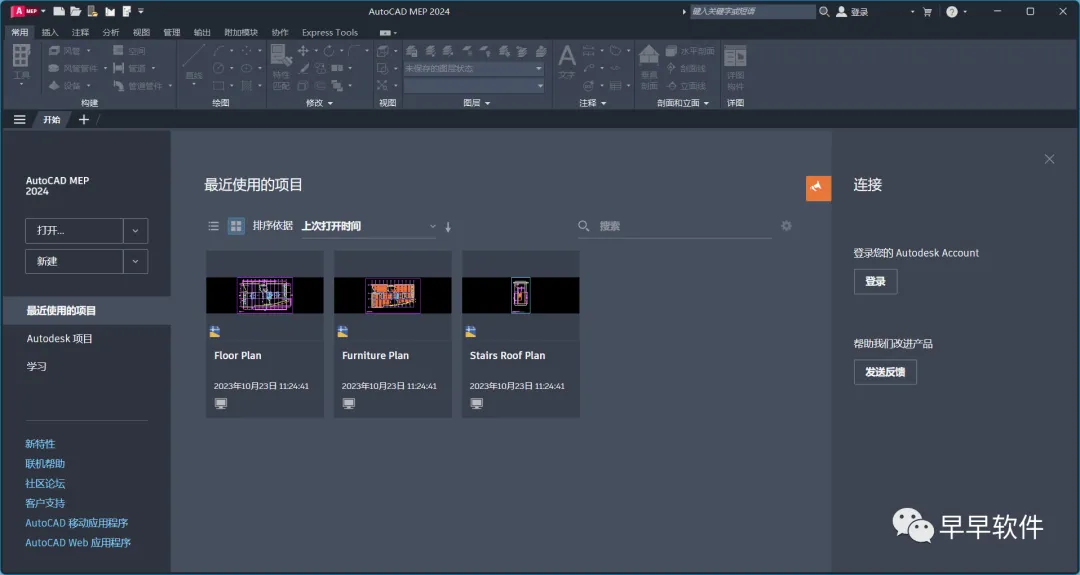This screenshot has width=1080, height=575.
Task: Select the 空间 space tool
Action: tap(129, 51)
